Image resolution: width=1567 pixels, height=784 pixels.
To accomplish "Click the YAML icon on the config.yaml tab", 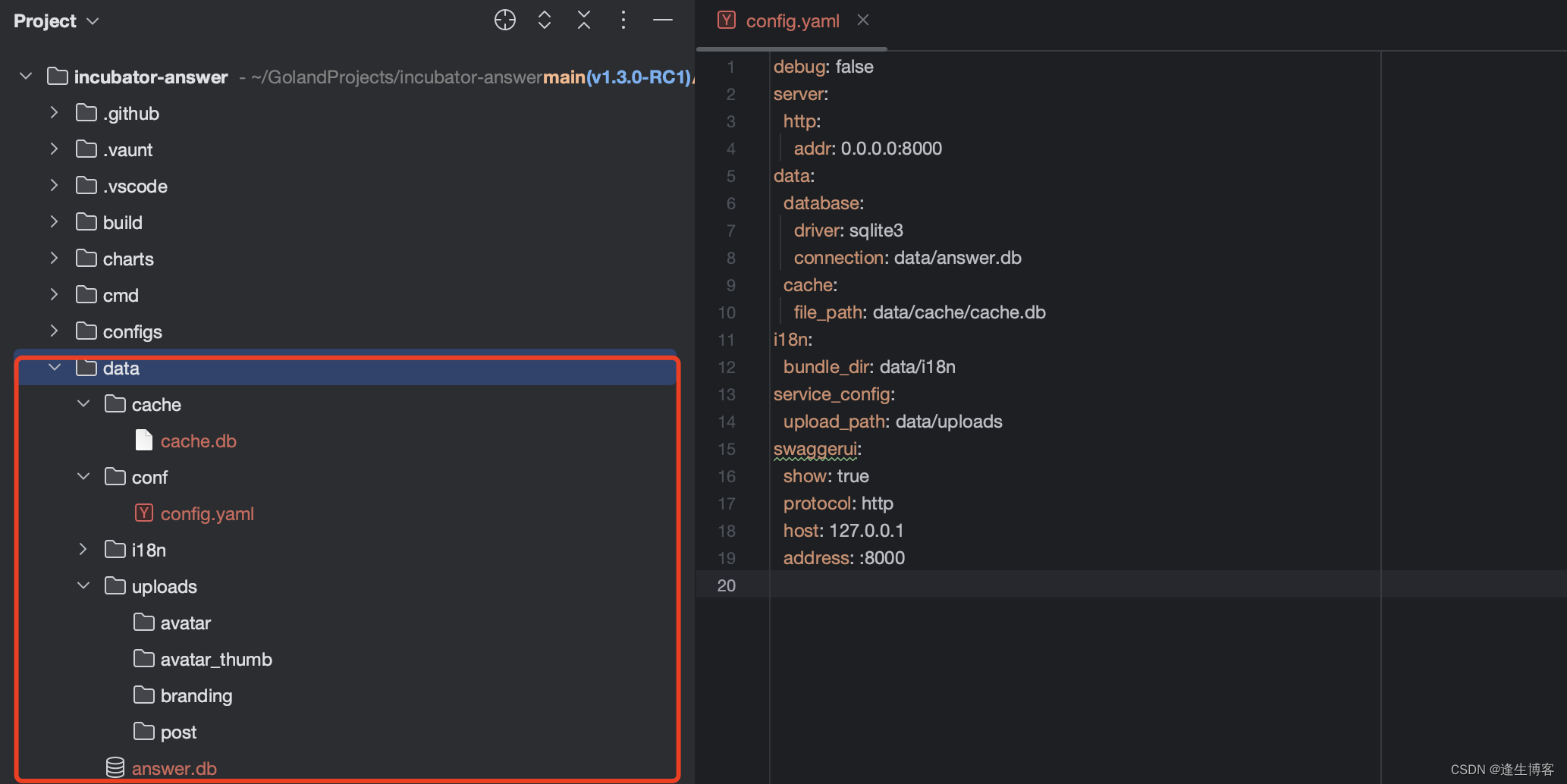I will [x=726, y=20].
